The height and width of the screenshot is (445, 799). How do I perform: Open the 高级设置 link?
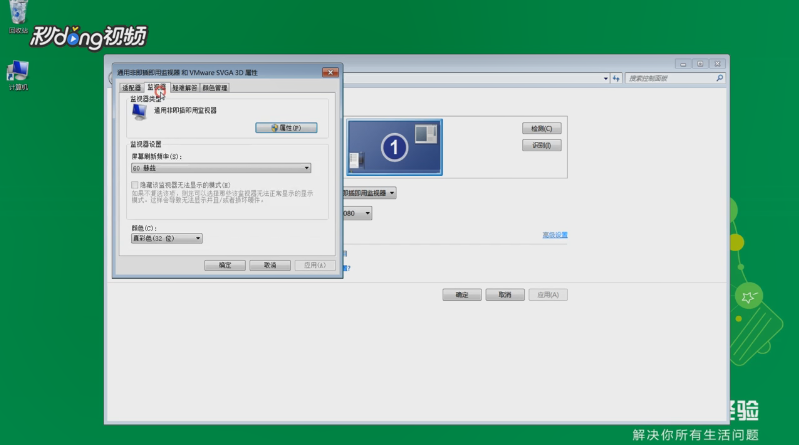[555, 235]
